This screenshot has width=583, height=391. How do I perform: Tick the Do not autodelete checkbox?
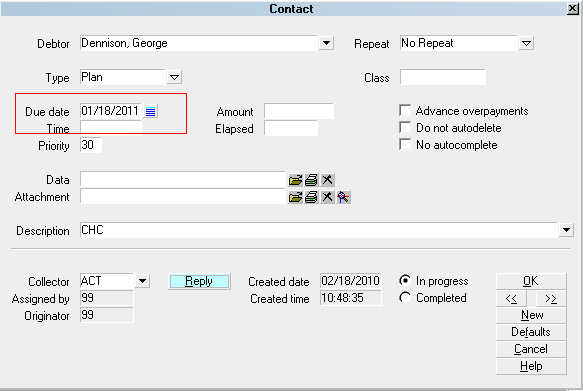(405, 127)
